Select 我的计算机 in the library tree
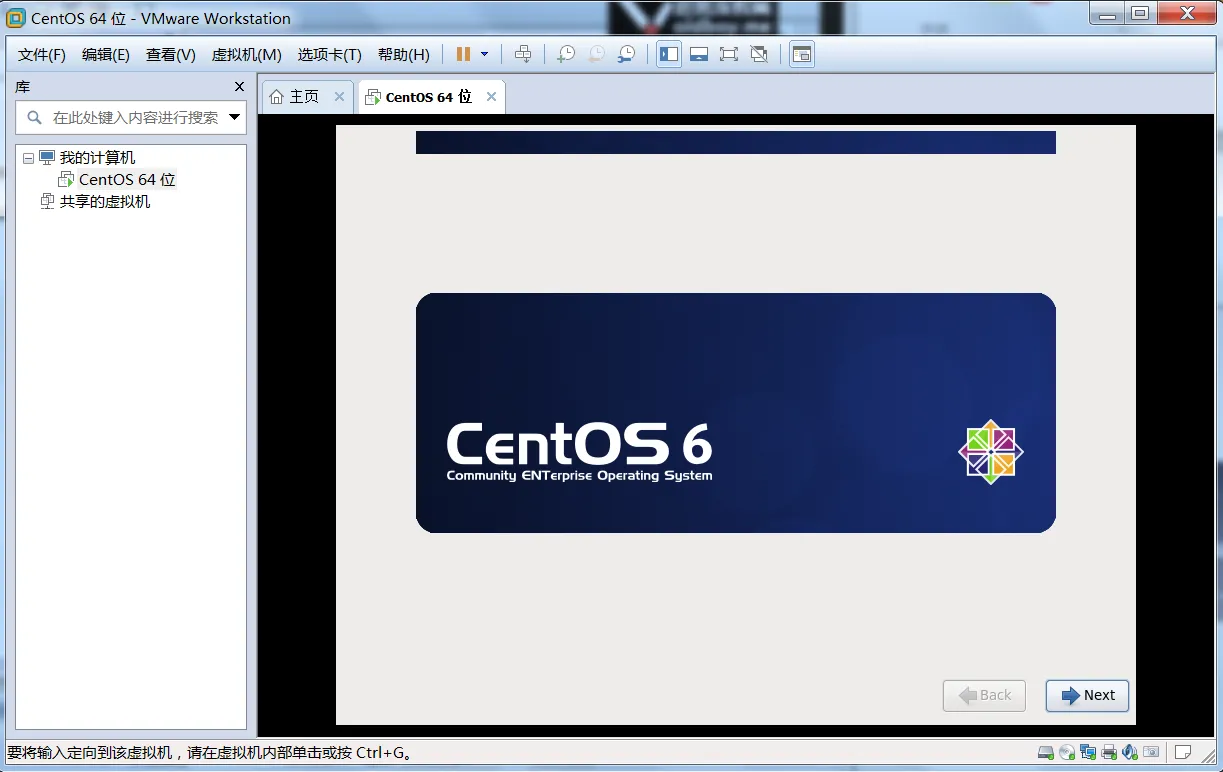Viewport: 1223px width, 772px height. point(97,158)
